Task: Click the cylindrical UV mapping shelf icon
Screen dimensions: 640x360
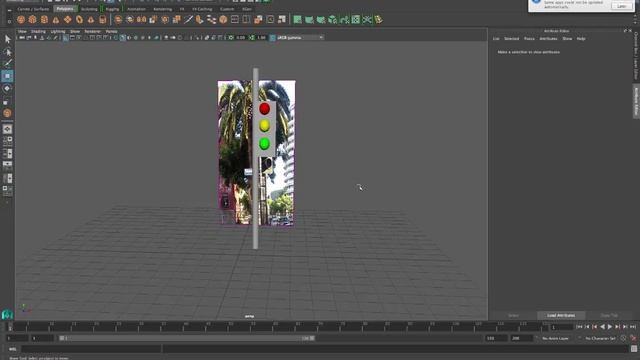Action: (309, 20)
